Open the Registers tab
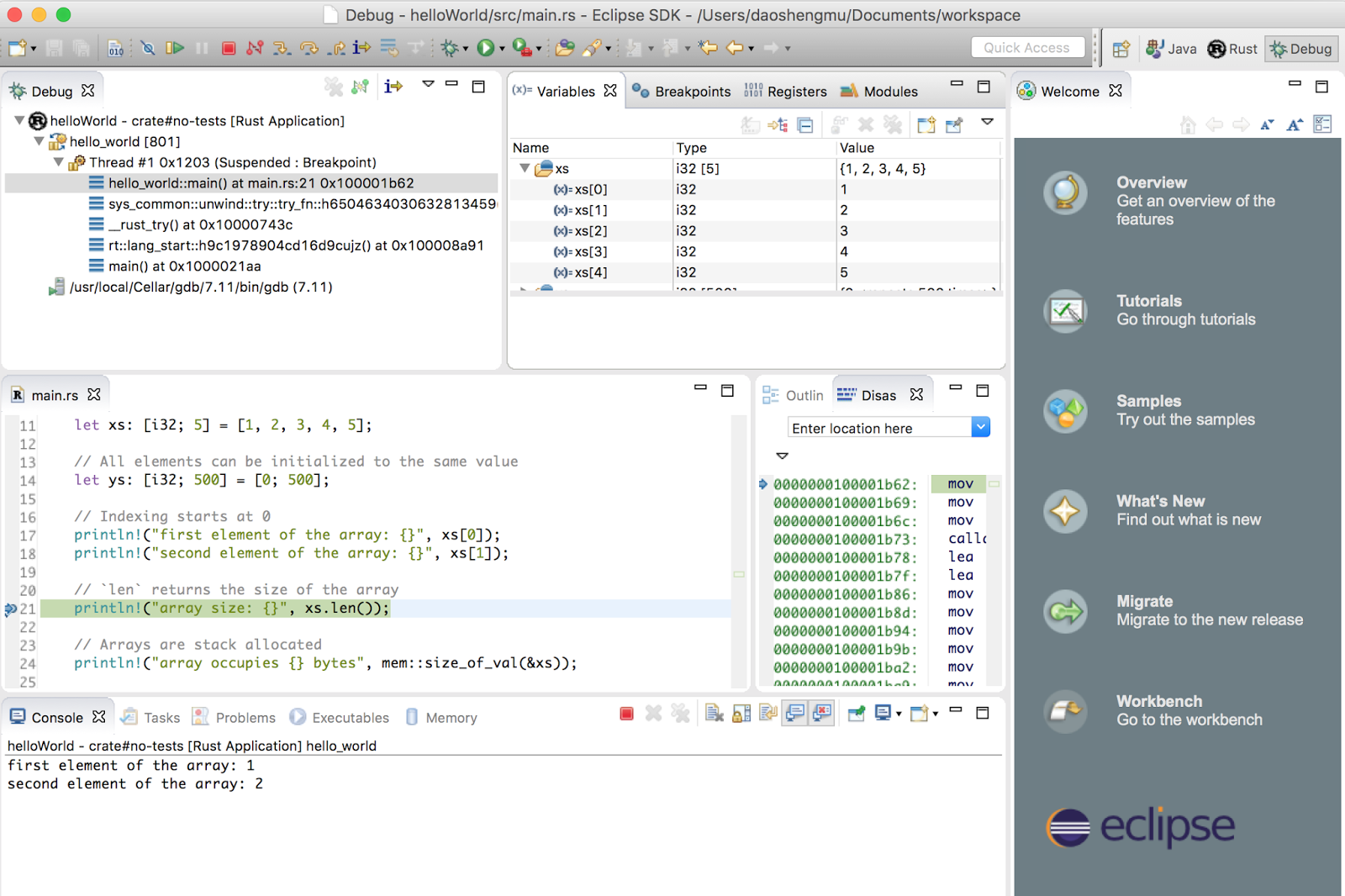This screenshot has width=1345, height=896. tap(786, 91)
